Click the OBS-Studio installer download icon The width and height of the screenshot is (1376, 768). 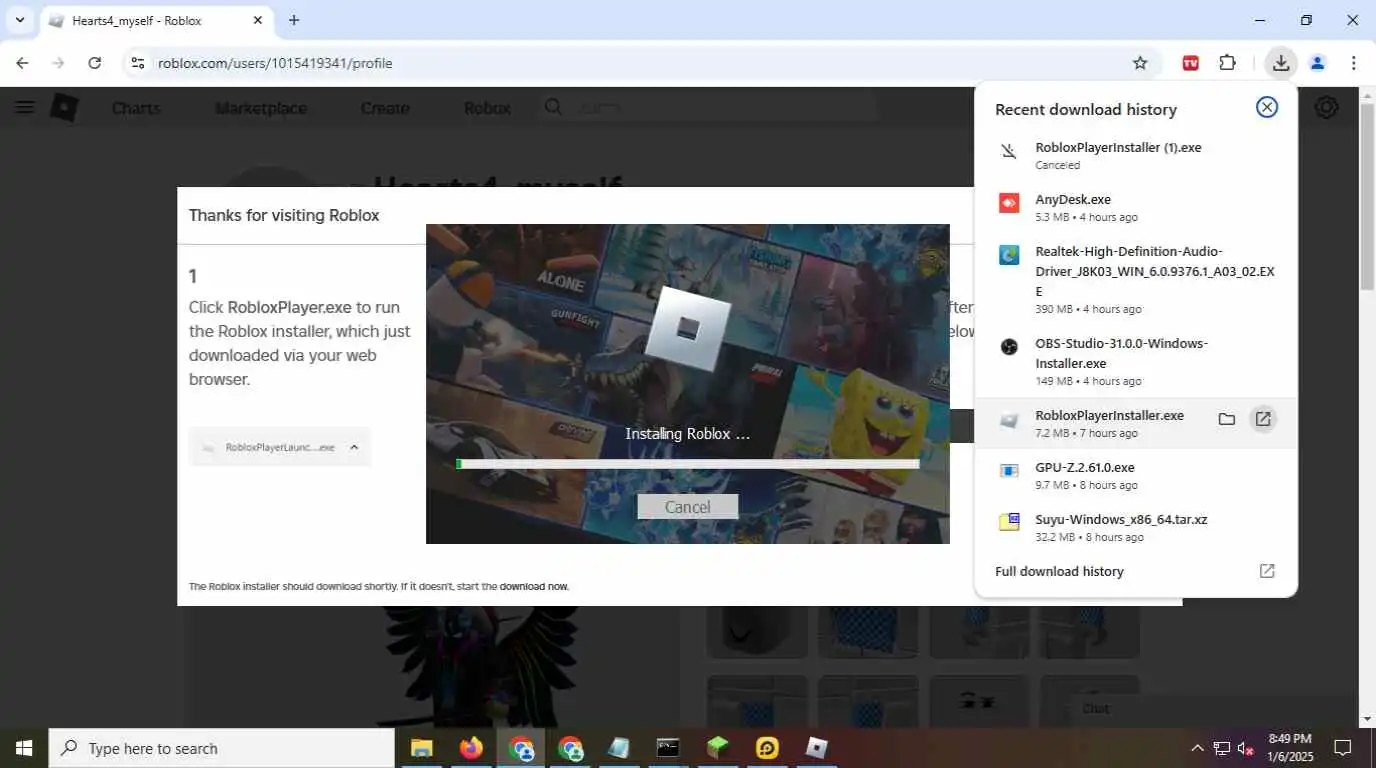1009,347
